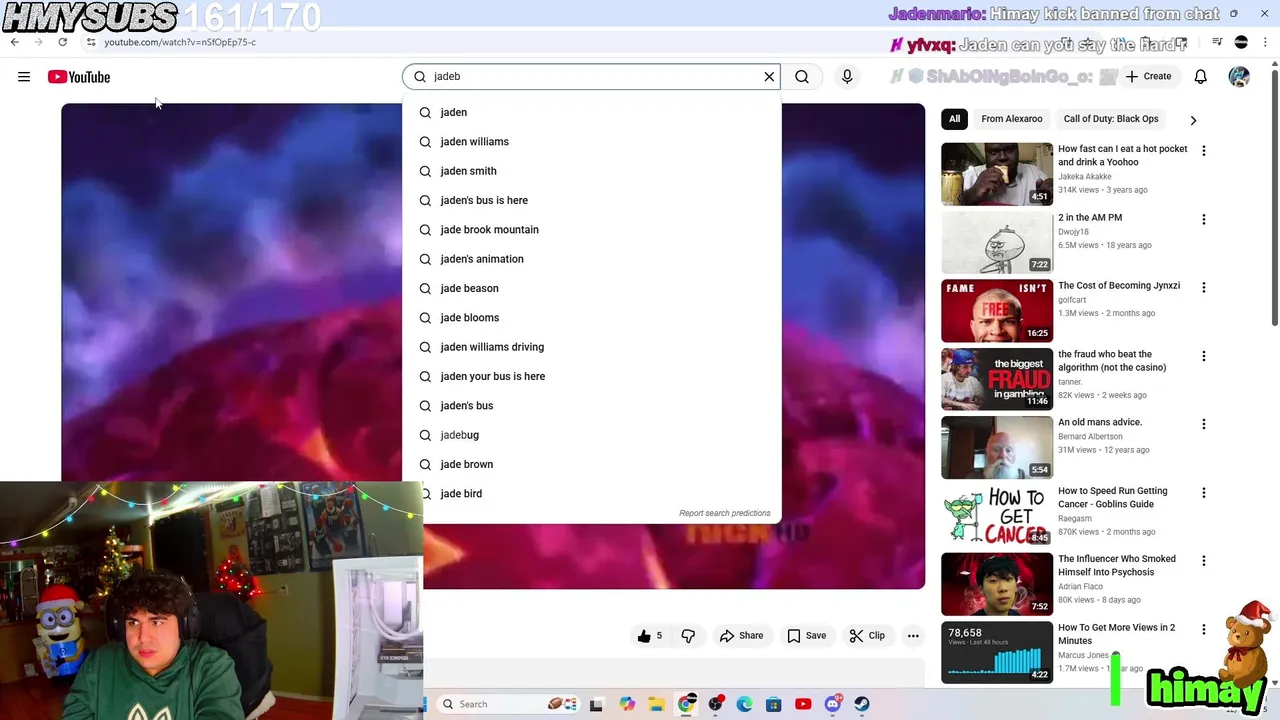Focus the YouTube search field with 'jadeb'
Image resolution: width=1280 pixels, height=720 pixels.
591,76
